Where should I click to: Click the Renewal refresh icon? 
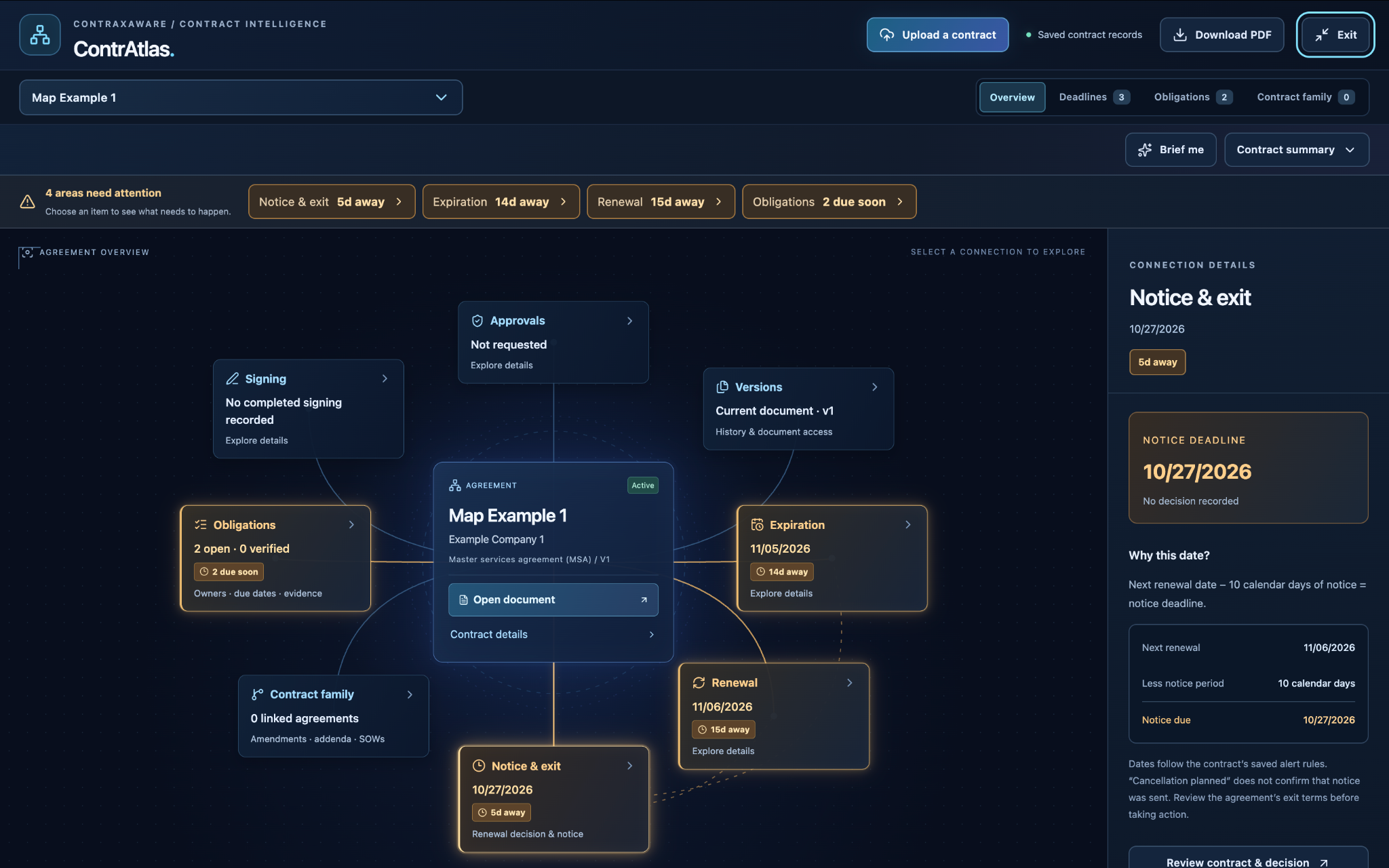[699, 682]
